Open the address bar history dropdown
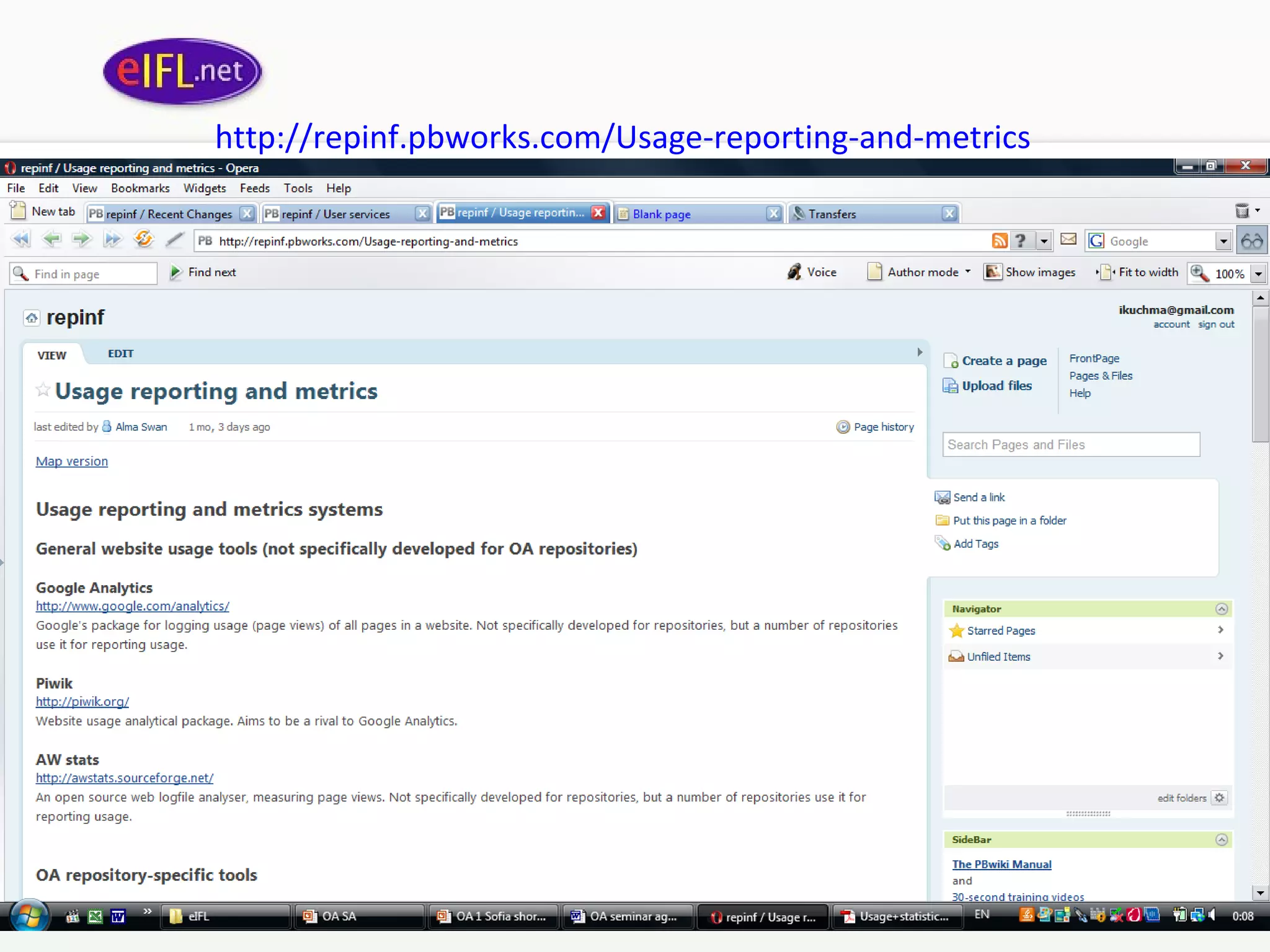The width and height of the screenshot is (1270, 952). pyautogui.click(x=1045, y=241)
